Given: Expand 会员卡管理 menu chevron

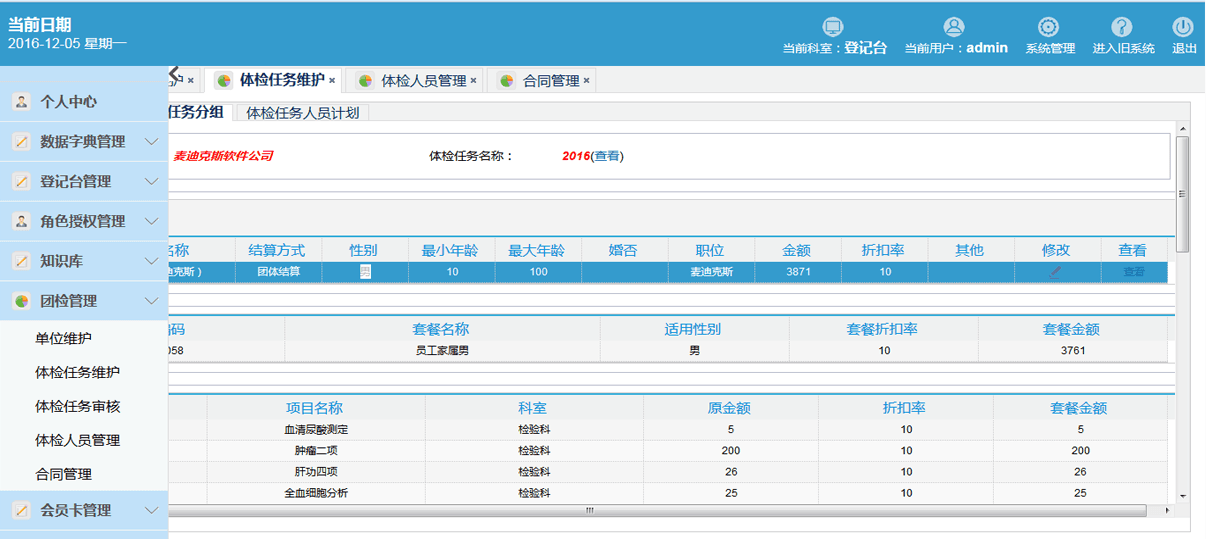Looking at the screenshot, I should coord(152,510).
